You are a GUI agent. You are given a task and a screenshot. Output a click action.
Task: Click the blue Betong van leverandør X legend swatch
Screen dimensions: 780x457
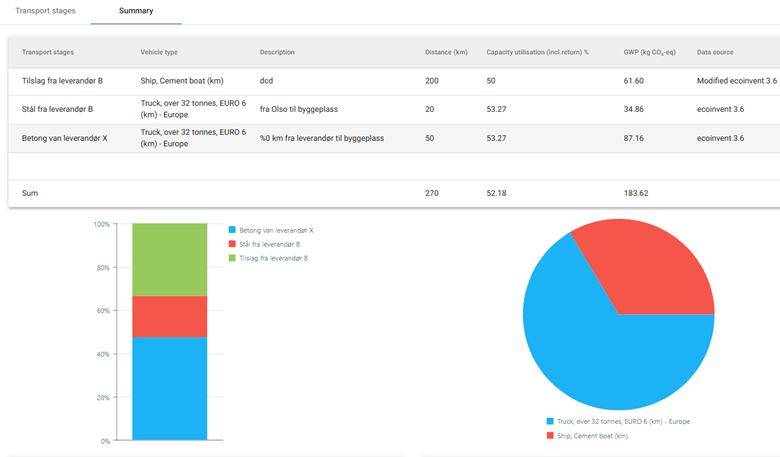point(232,230)
